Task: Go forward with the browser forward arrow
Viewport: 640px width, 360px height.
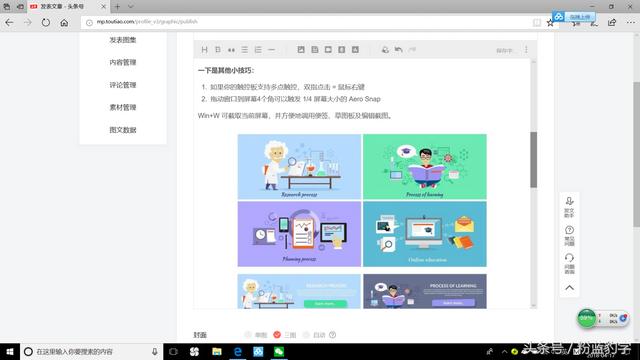Action: tap(27, 22)
